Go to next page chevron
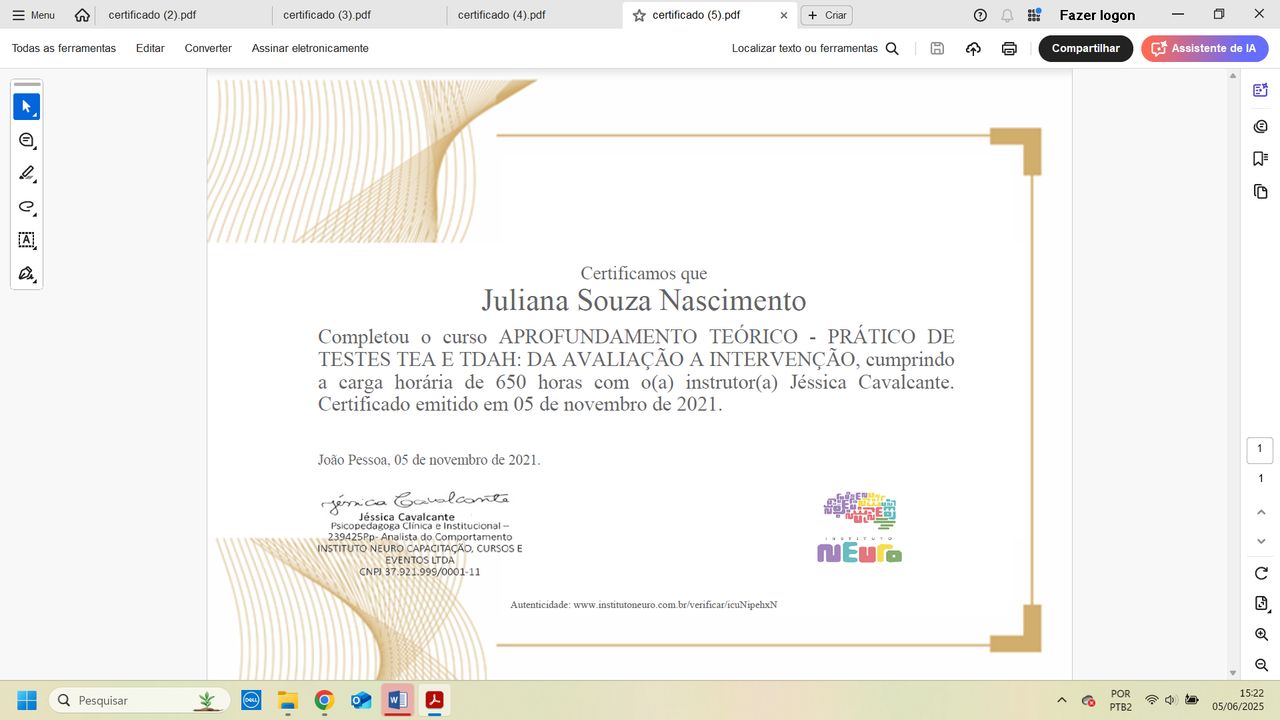This screenshot has height=720, width=1280. 1261,541
